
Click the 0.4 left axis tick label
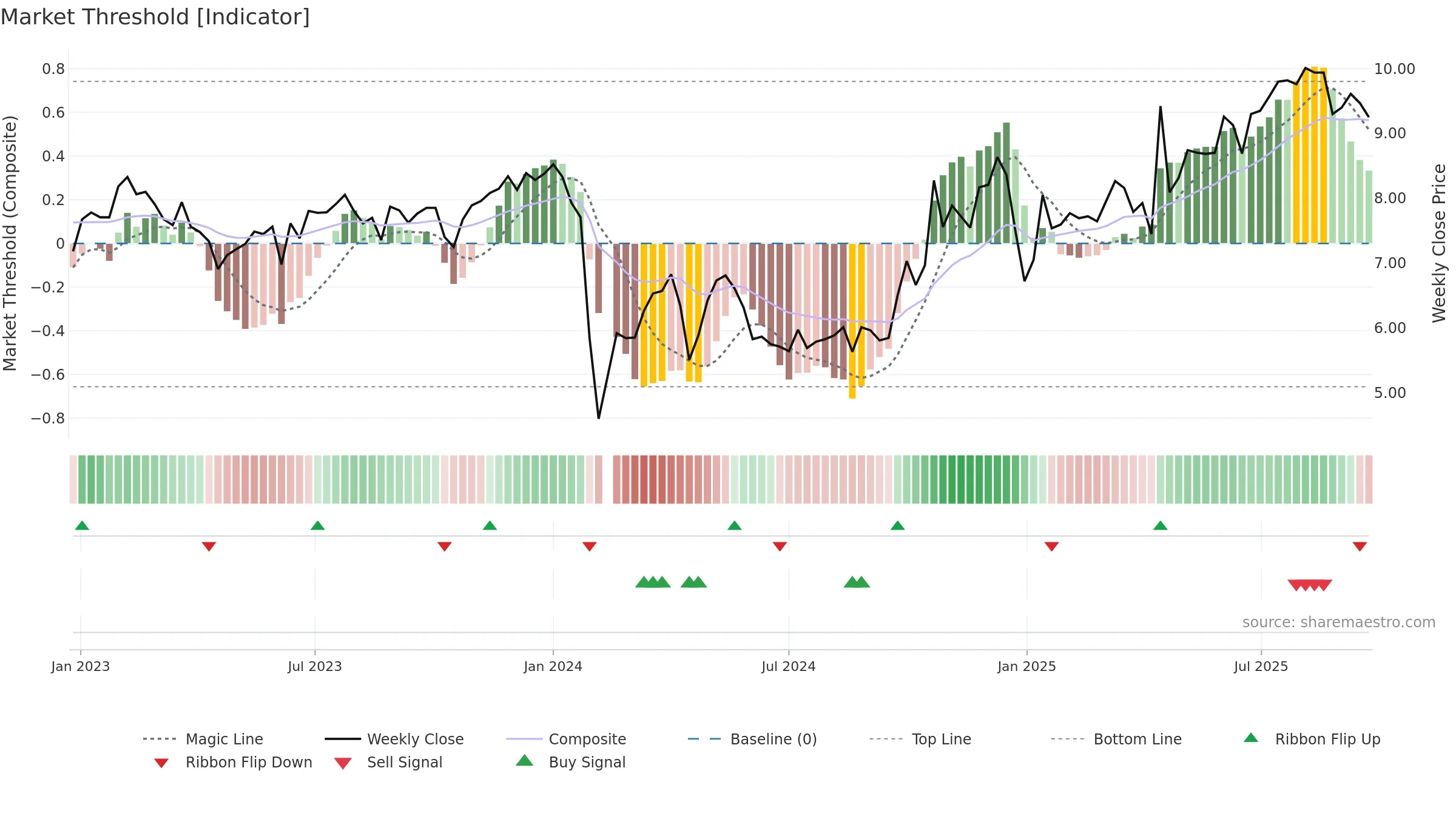(53, 157)
